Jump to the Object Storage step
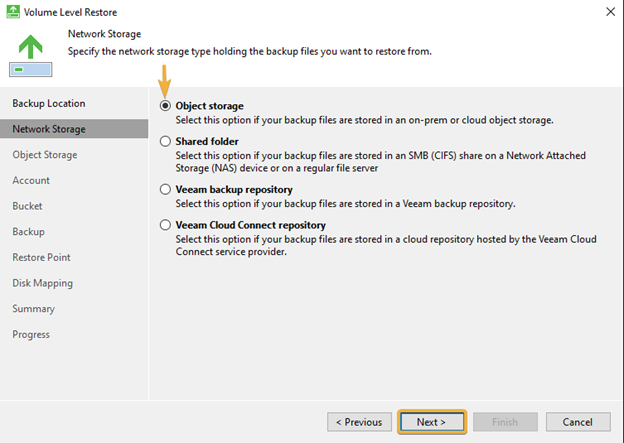This screenshot has height=443, width=624. point(45,155)
